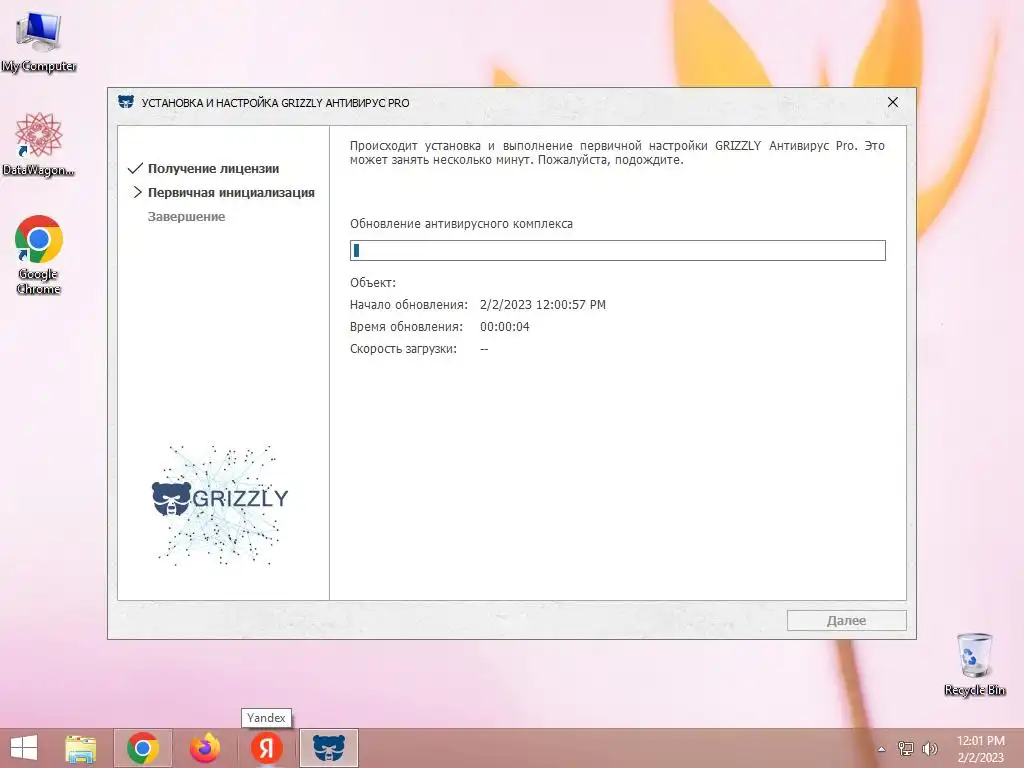Select the Первичная инициализация step
Viewport: 1024px width, 768px height.
pyautogui.click(x=231, y=193)
